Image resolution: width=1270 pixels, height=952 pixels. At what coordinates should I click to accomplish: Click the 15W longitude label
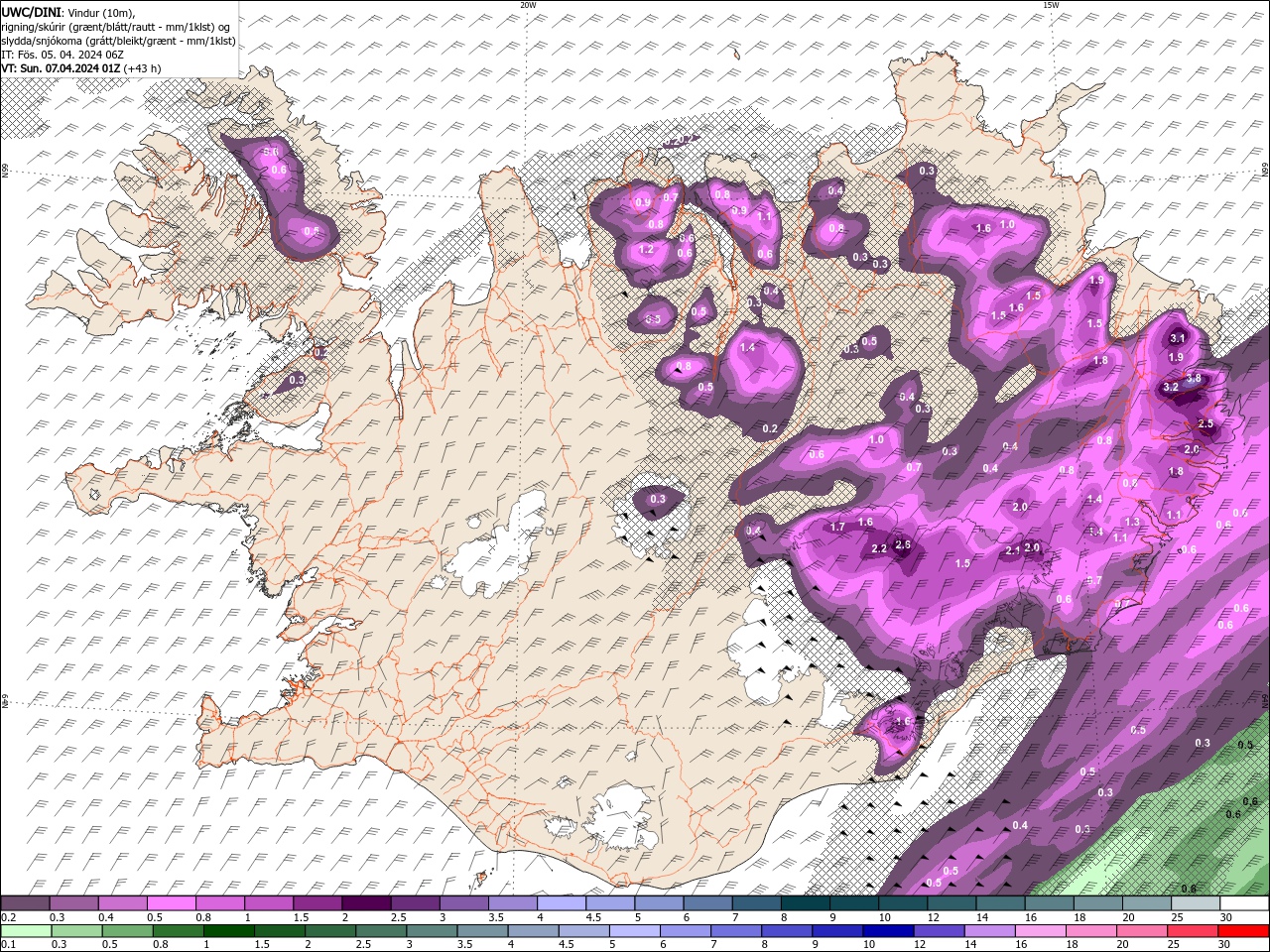click(1051, 5)
